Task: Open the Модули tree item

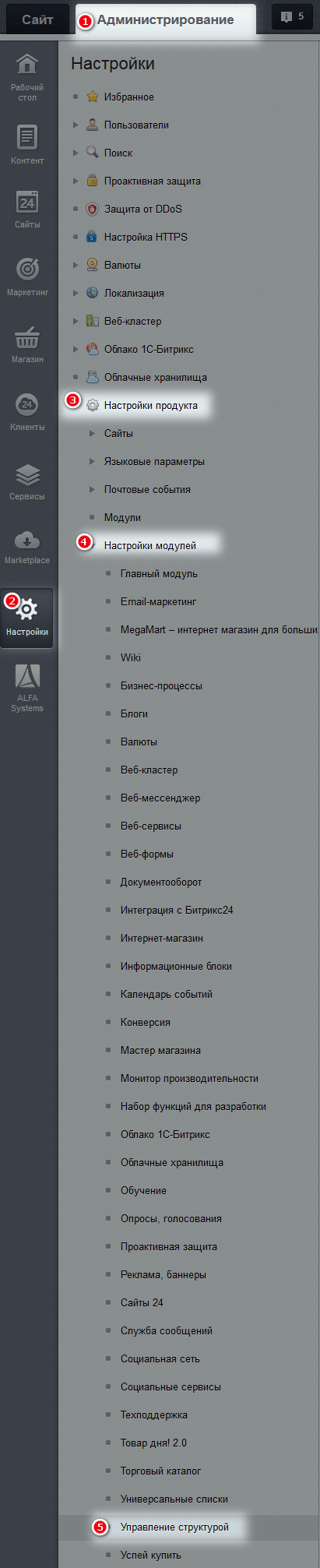Action: (x=122, y=517)
